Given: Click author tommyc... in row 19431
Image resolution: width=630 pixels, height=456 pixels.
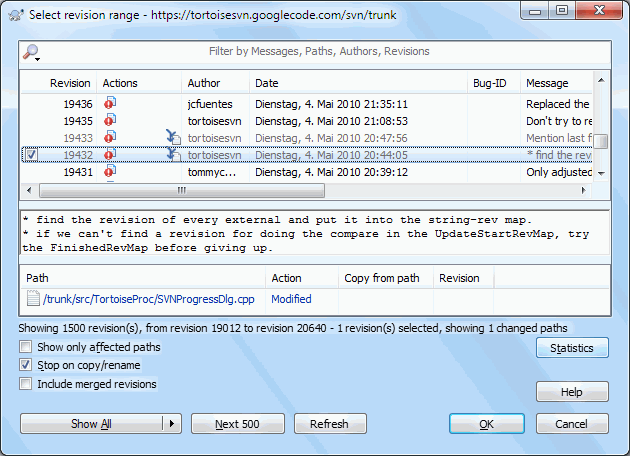Looking at the screenshot, I should [212, 172].
